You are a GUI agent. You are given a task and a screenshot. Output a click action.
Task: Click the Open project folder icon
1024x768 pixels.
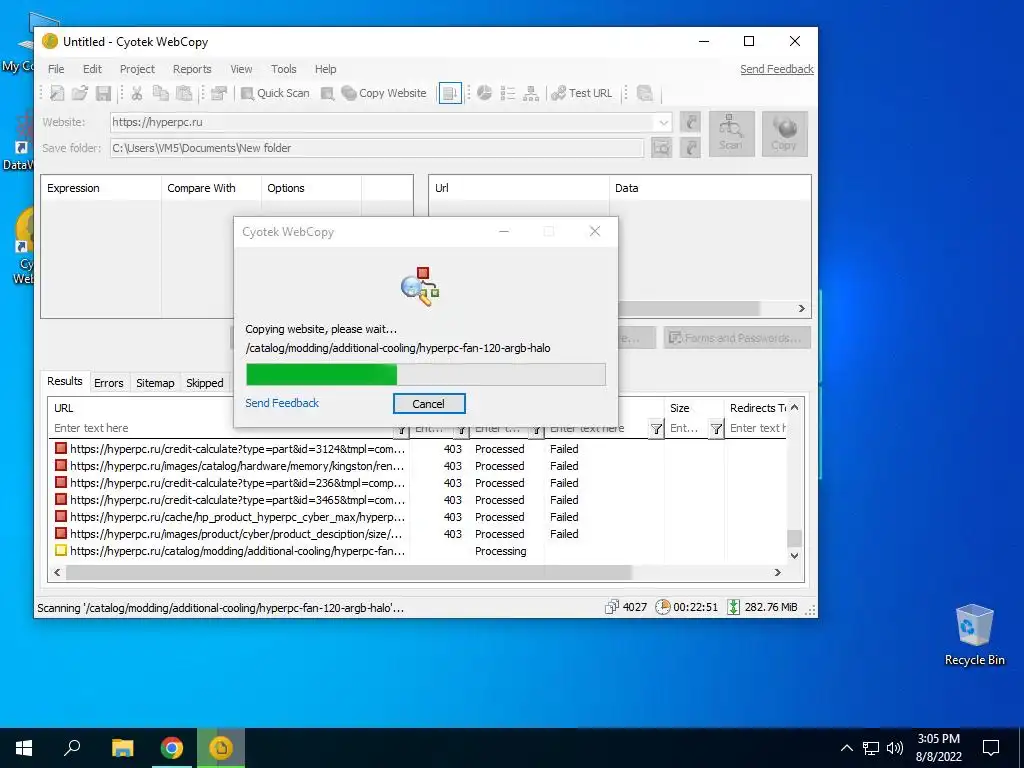click(x=80, y=93)
